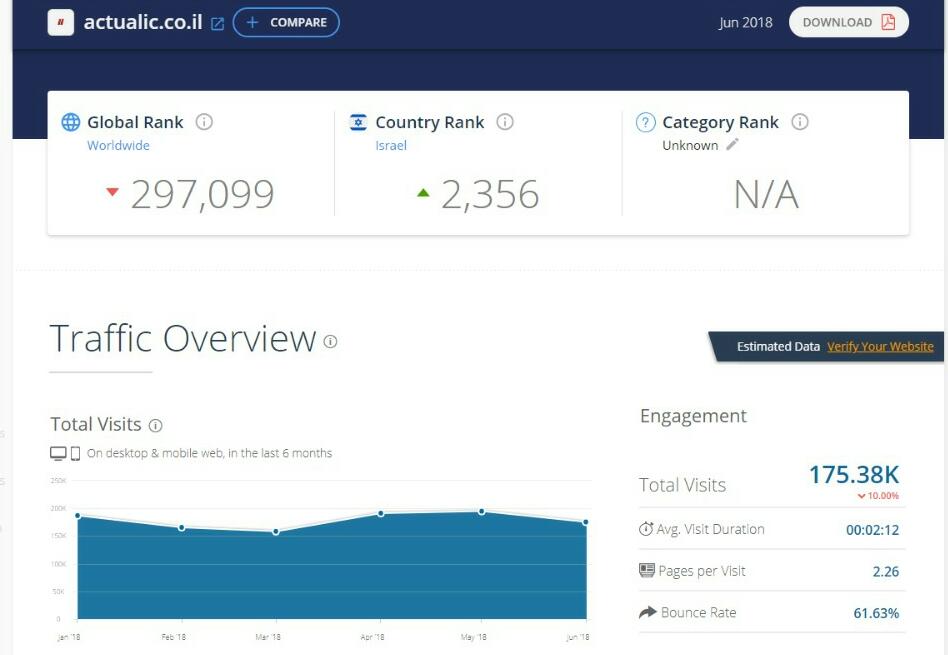Click the Category Rank question mark icon

point(646,122)
